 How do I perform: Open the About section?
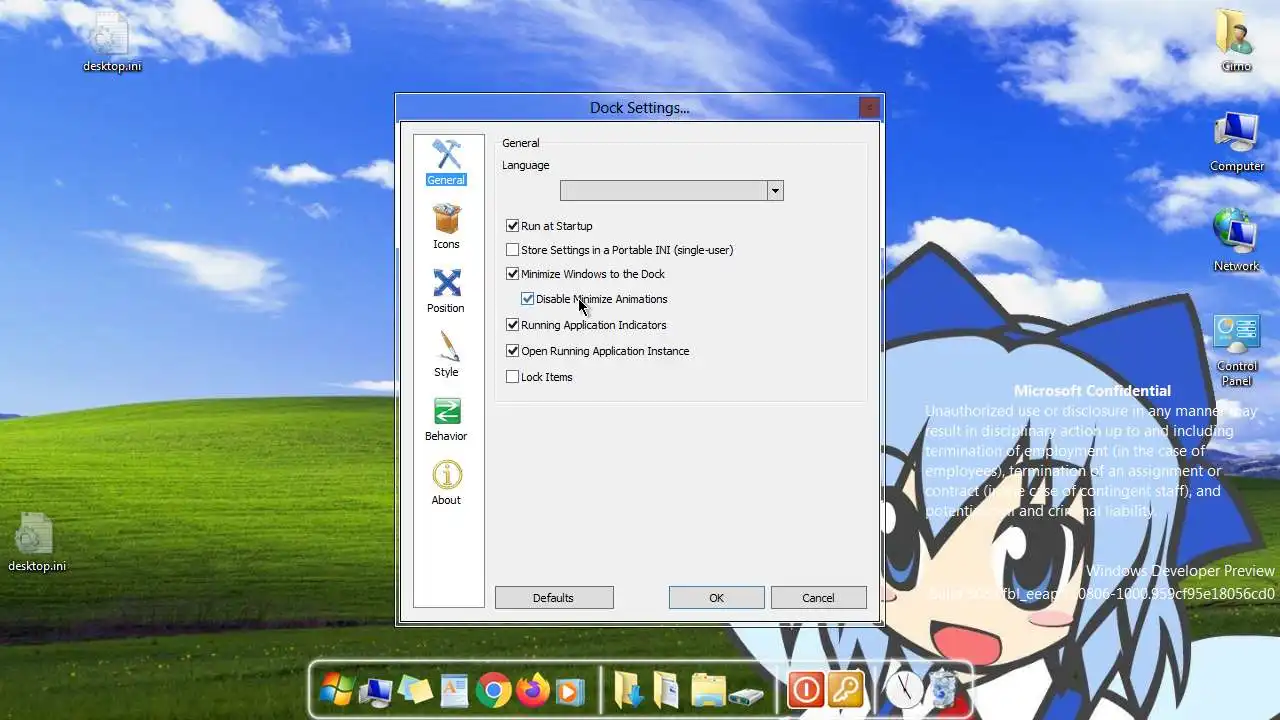[446, 483]
